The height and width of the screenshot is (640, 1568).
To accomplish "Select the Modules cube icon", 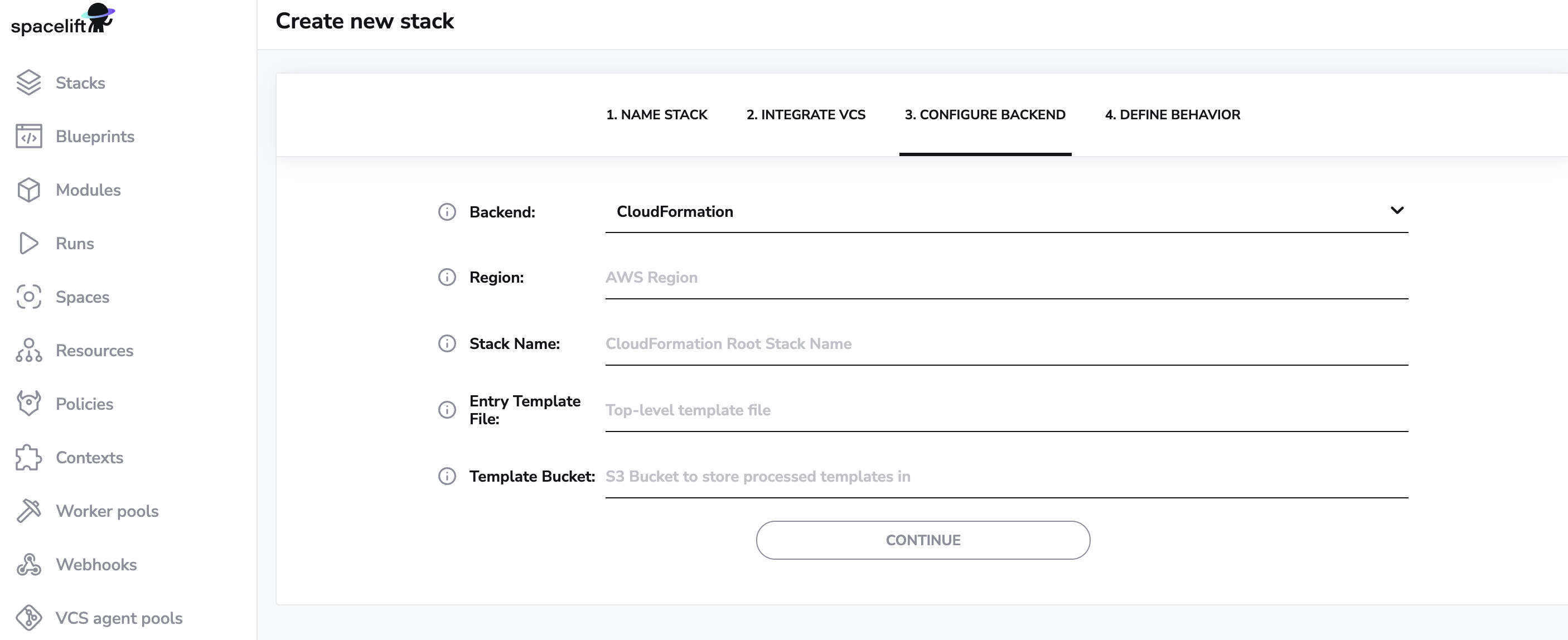I will coord(28,190).
